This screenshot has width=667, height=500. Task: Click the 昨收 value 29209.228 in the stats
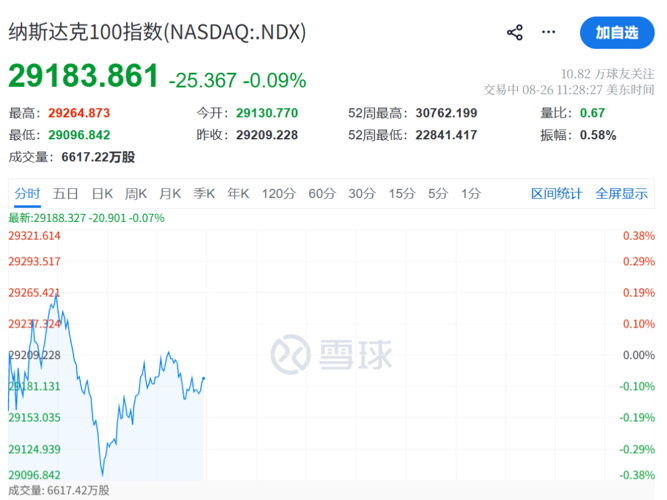267,135
